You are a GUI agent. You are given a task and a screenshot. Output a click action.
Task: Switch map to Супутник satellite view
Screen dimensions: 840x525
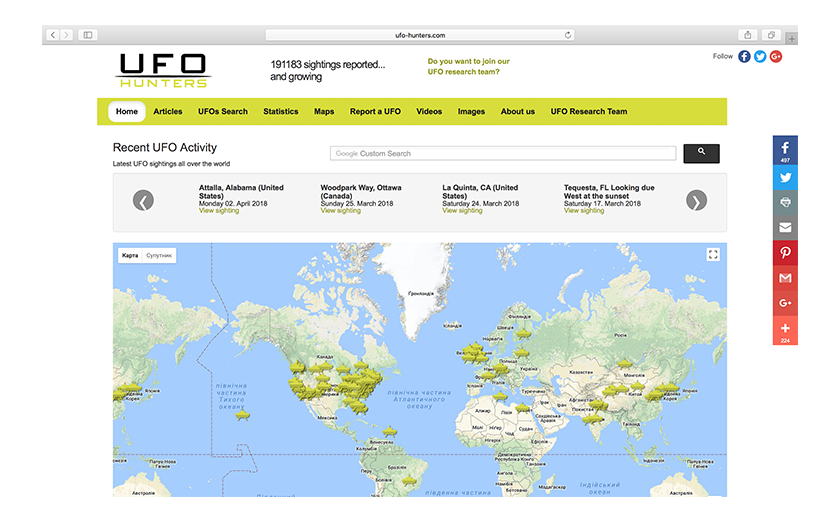point(159,256)
